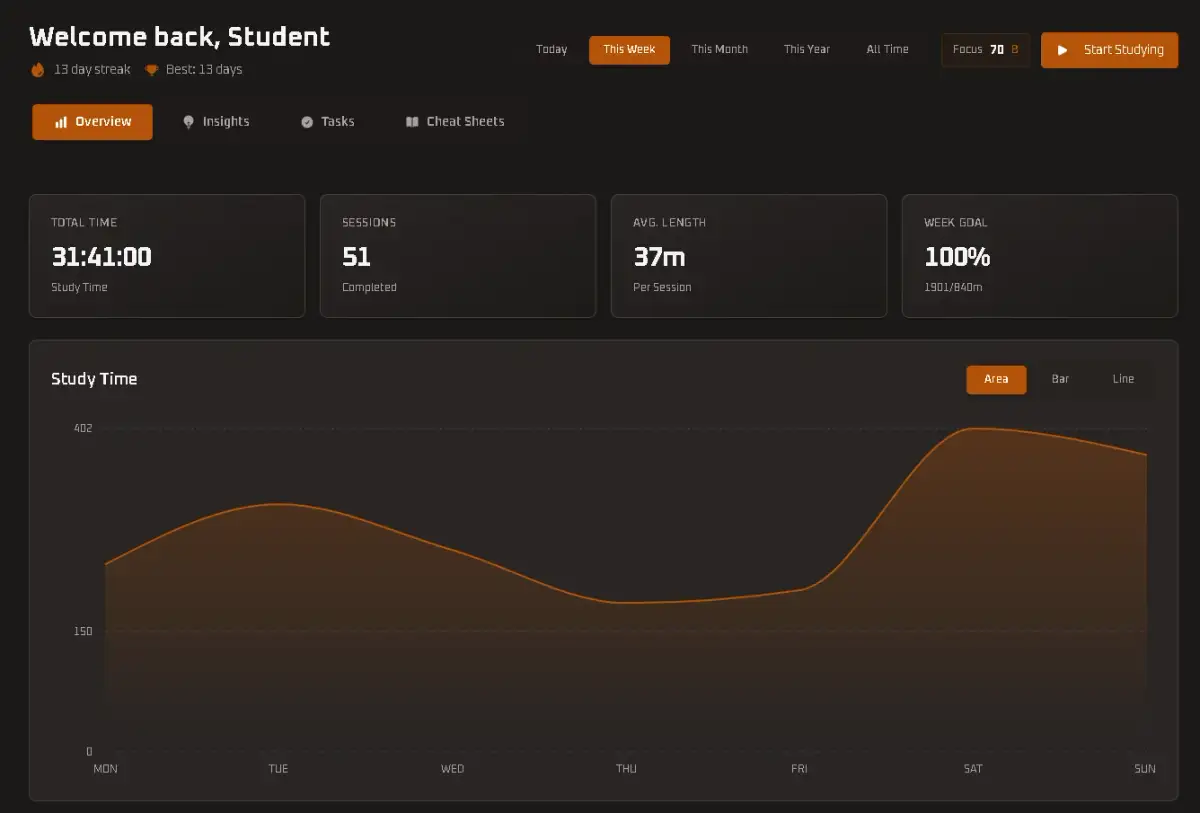Select the All Time filter
Image resolution: width=1200 pixels, height=813 pixels.
887,49
